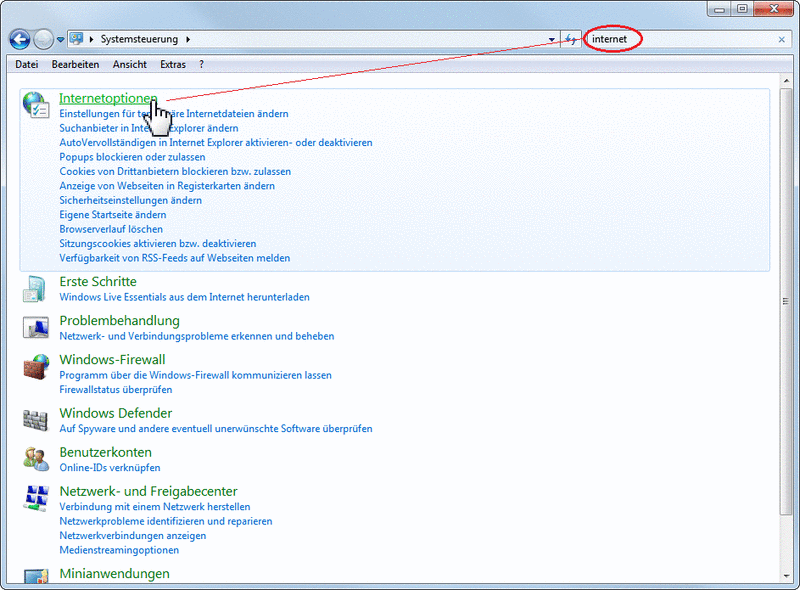Click Programm über die Windows-Firewall kommunizieren lassen

[195, 375]
